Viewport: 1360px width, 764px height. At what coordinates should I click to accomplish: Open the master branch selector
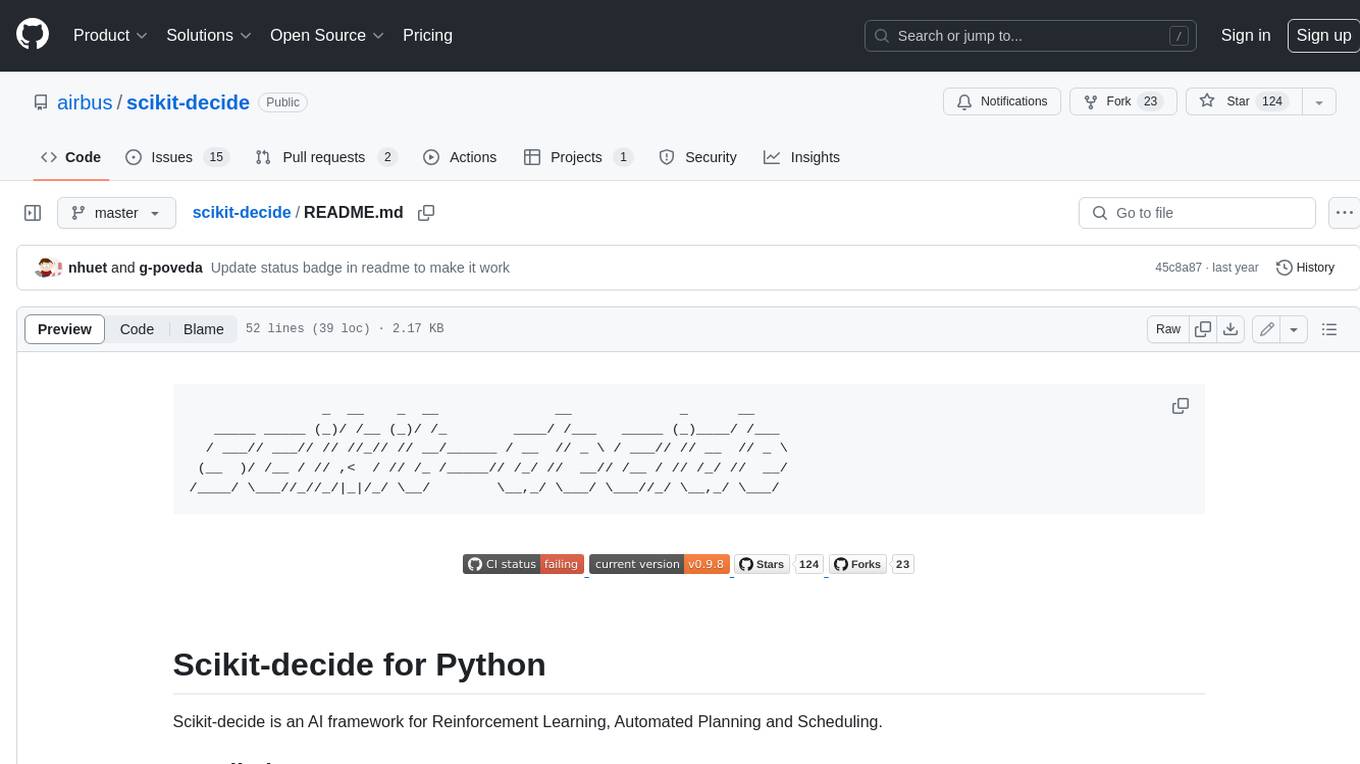(x=116, y=213)
